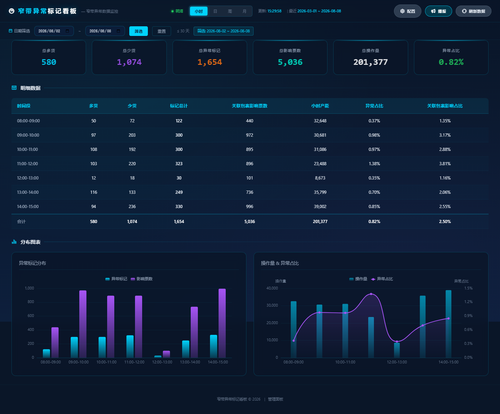Click the value 32,648 in the 08:00-09:00 row

pyautogui.click(x=320, y=121)
